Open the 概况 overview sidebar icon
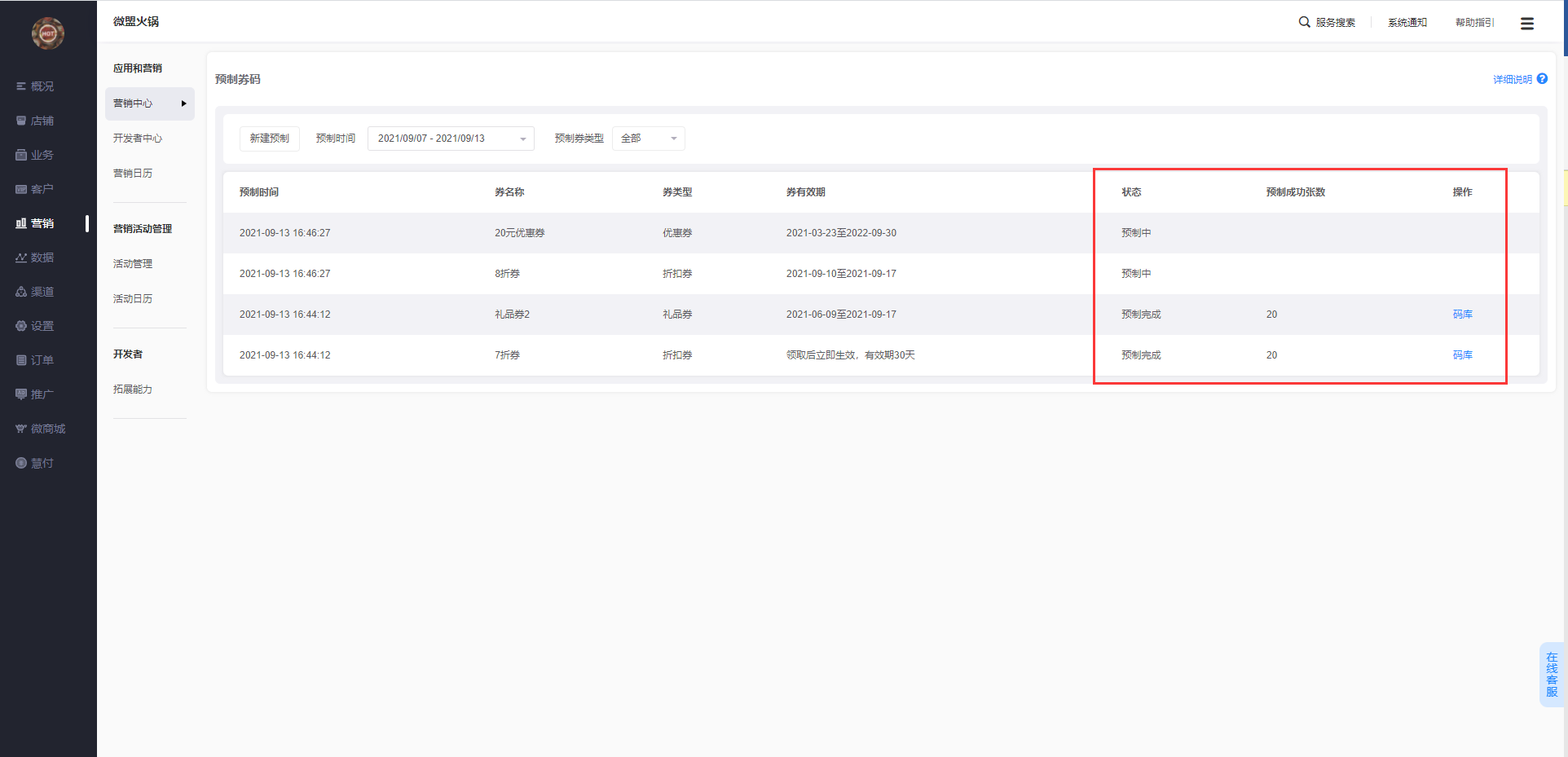Screen dimensions: 1568x757 [x=21, y=86]
